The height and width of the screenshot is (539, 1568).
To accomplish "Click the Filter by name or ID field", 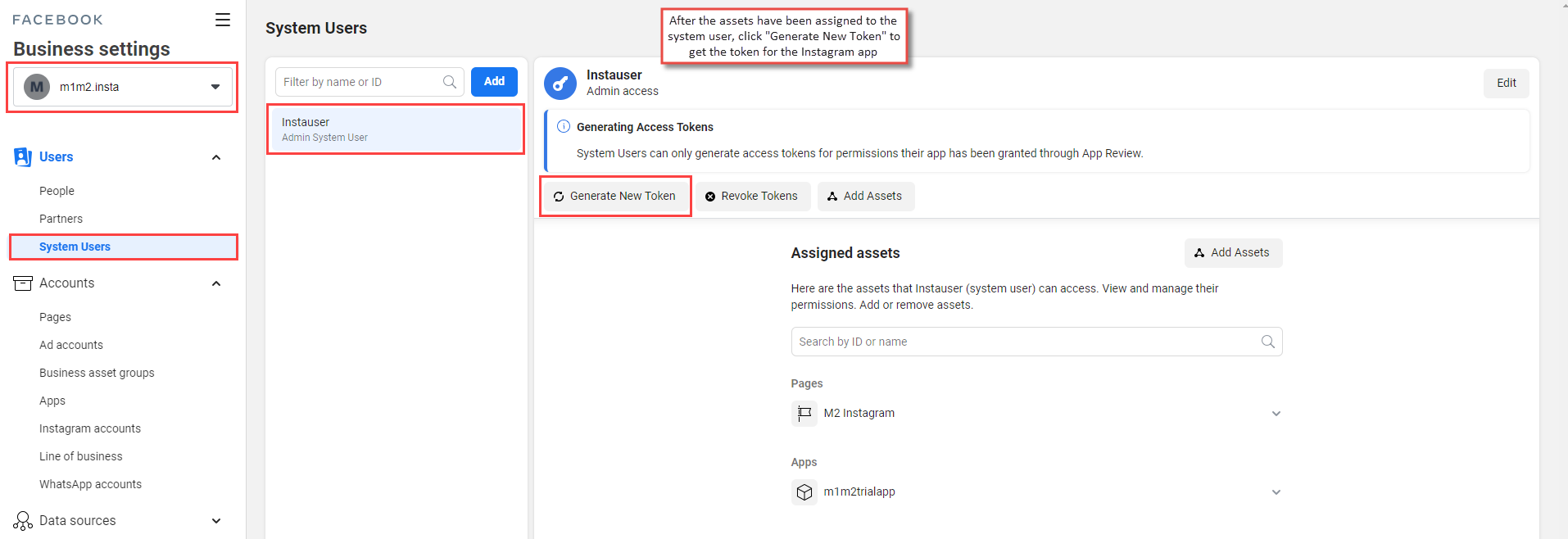I will [369, 82].
